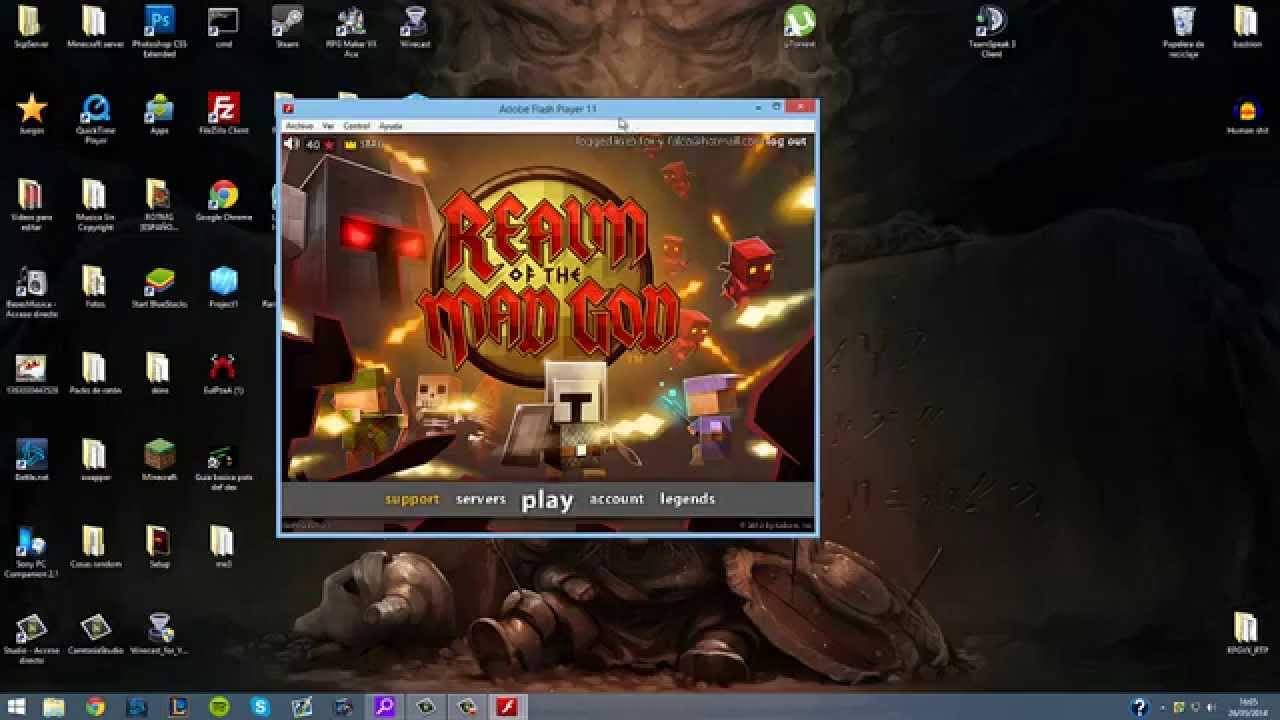
Task: Open File Explorer from the taskbar
Action: pyautogui.click(x=54, y=707)
